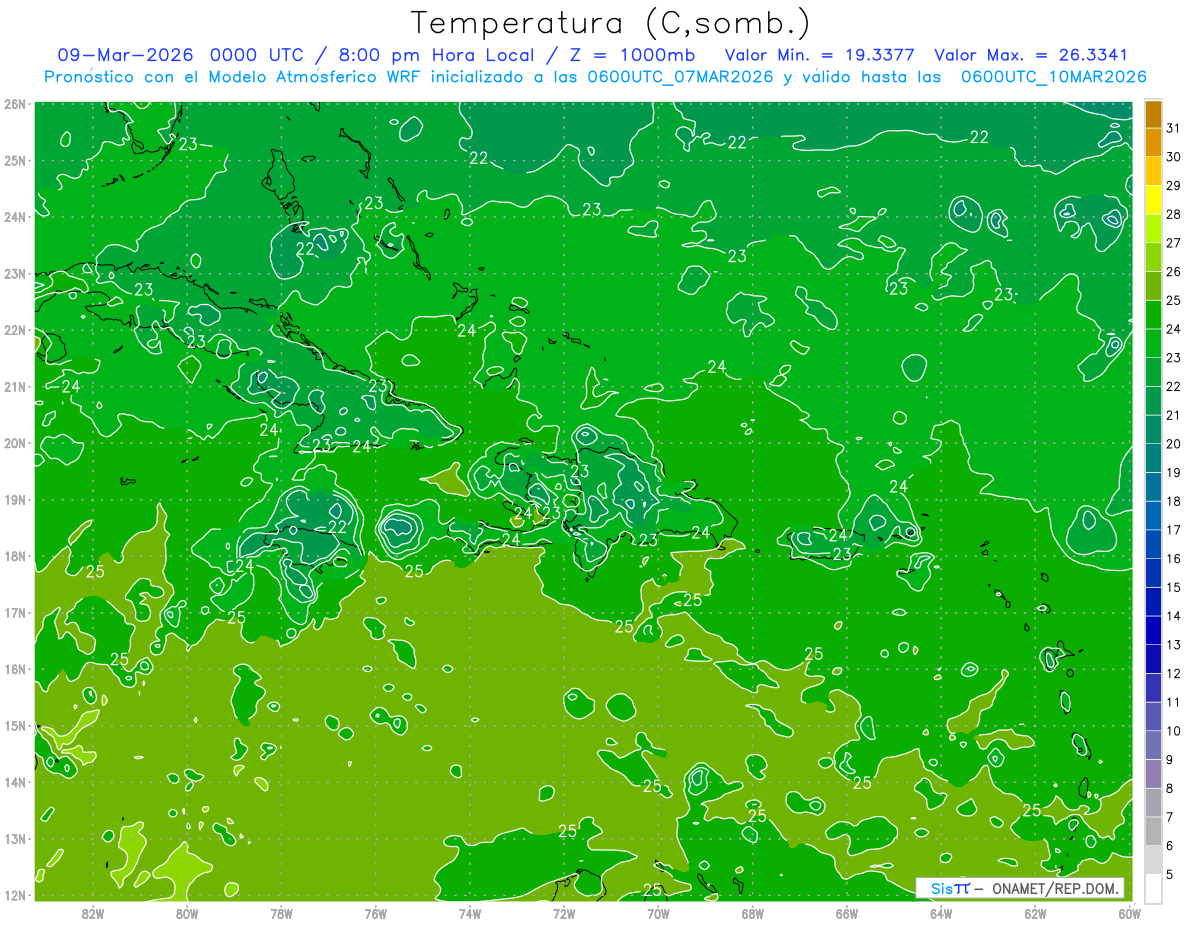Viewport: 1200px width, 927px height.
Task: Click legend value '20'
Action: point(1173,444)
